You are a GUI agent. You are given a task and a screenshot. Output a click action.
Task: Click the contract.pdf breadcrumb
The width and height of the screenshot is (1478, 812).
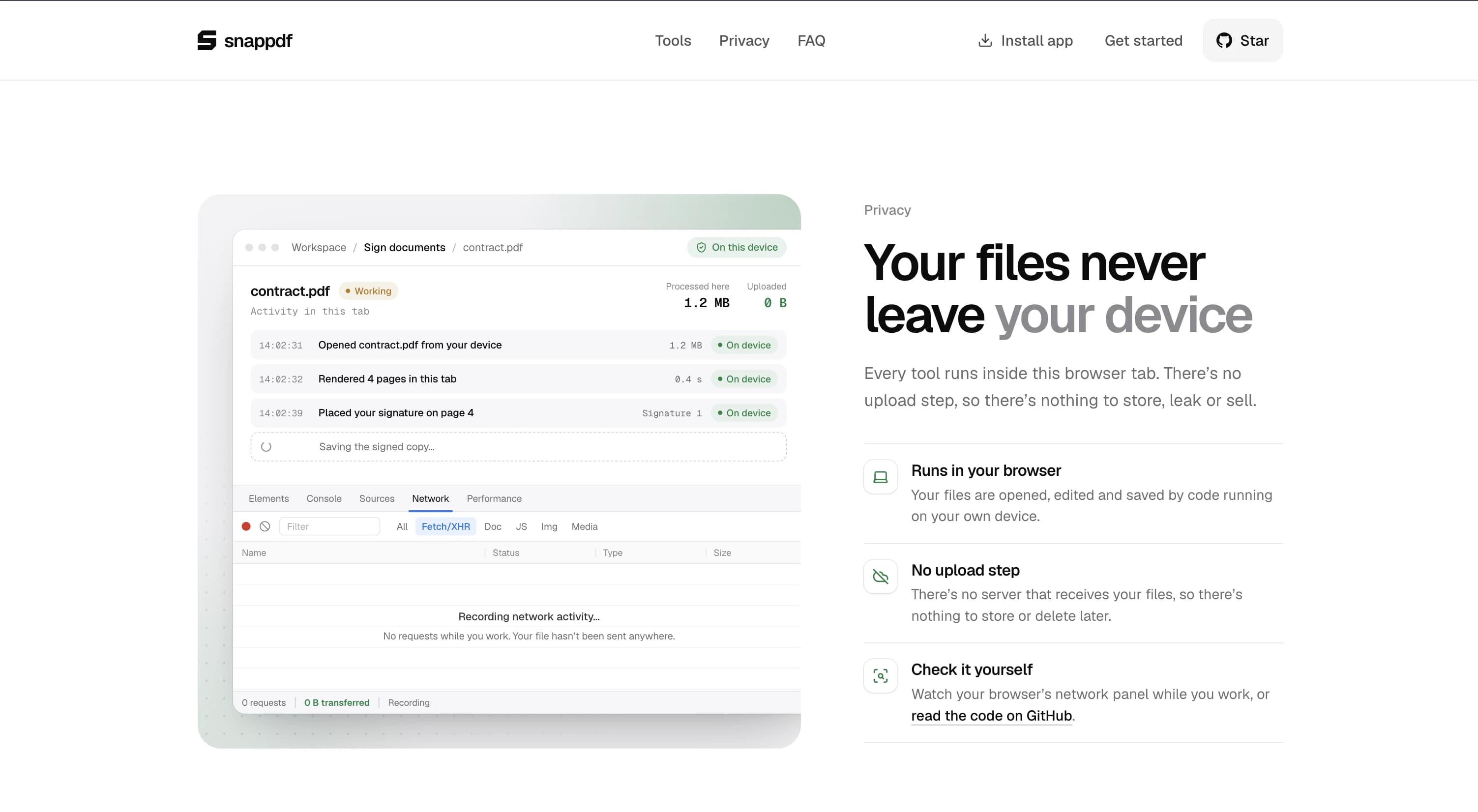click(x=492, y=247)
